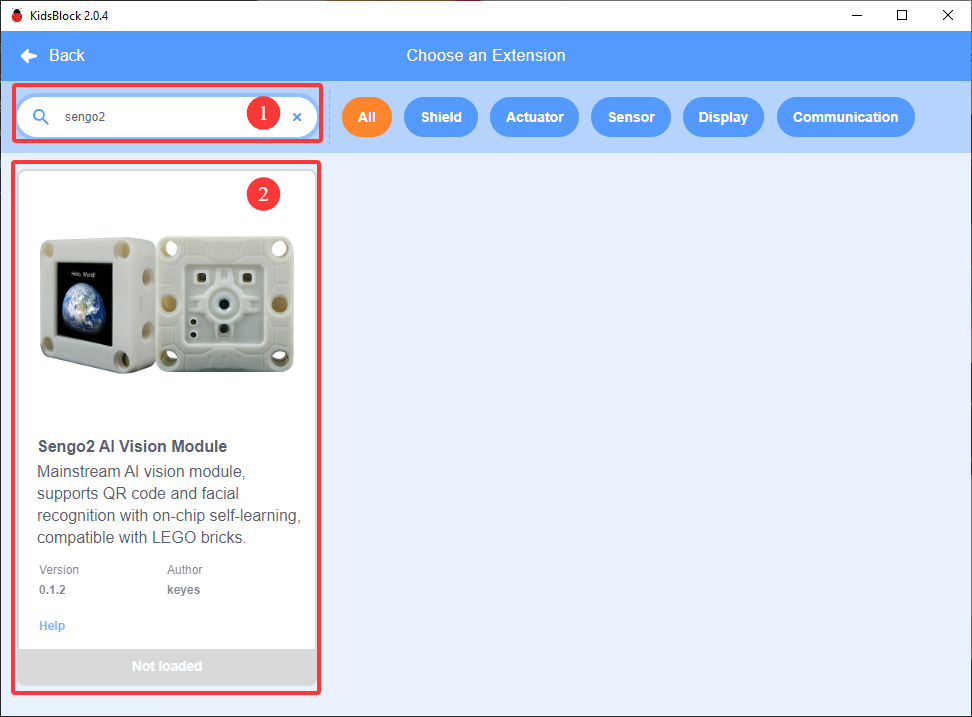This screenshot has width=972, height=717.
Task: Go Back to the previous screen
Action: click(52, 56)
